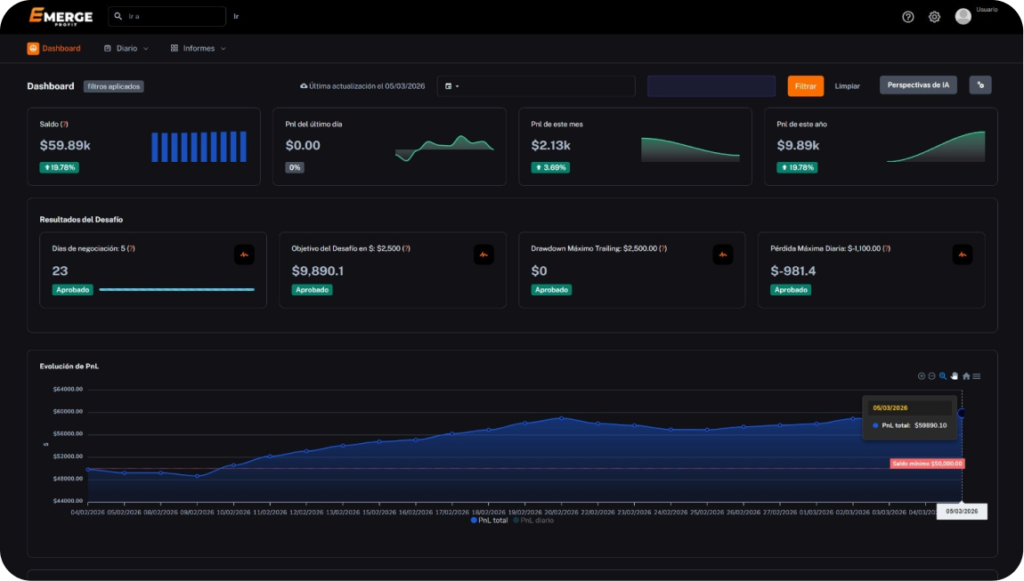This screenshot has height=581, width=1024.
Task: Reset chart zoom with home icon
Action: click(x=966, y=376)
